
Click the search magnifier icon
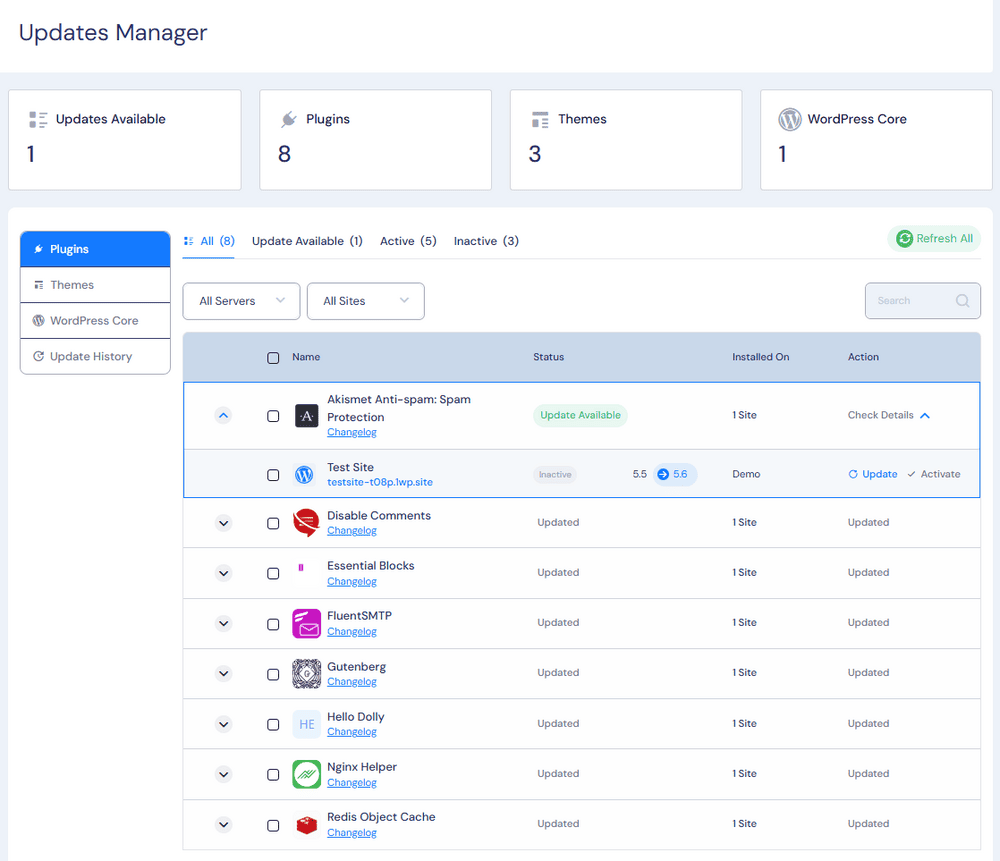pos(962,300)
